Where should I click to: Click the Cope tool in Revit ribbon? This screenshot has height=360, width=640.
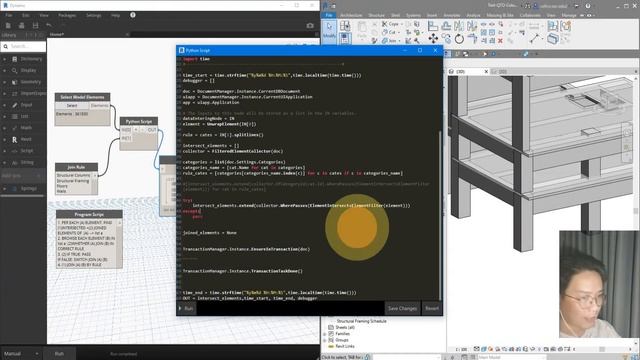click(x=391, y=24)
